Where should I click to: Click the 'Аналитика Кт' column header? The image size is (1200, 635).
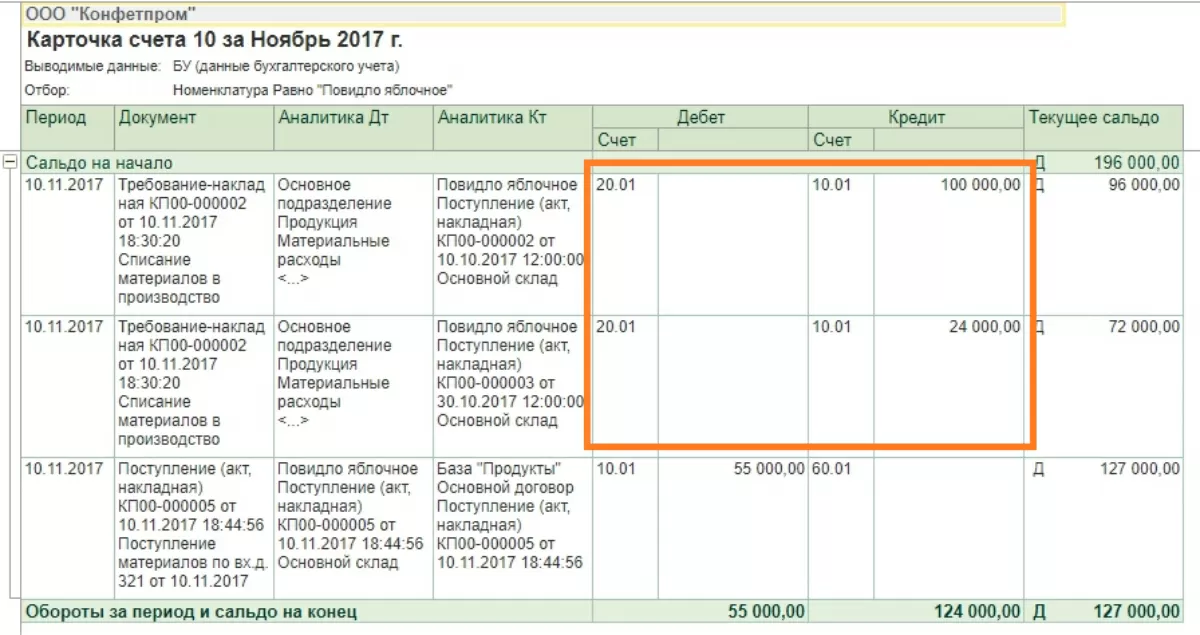click(513, 128)
